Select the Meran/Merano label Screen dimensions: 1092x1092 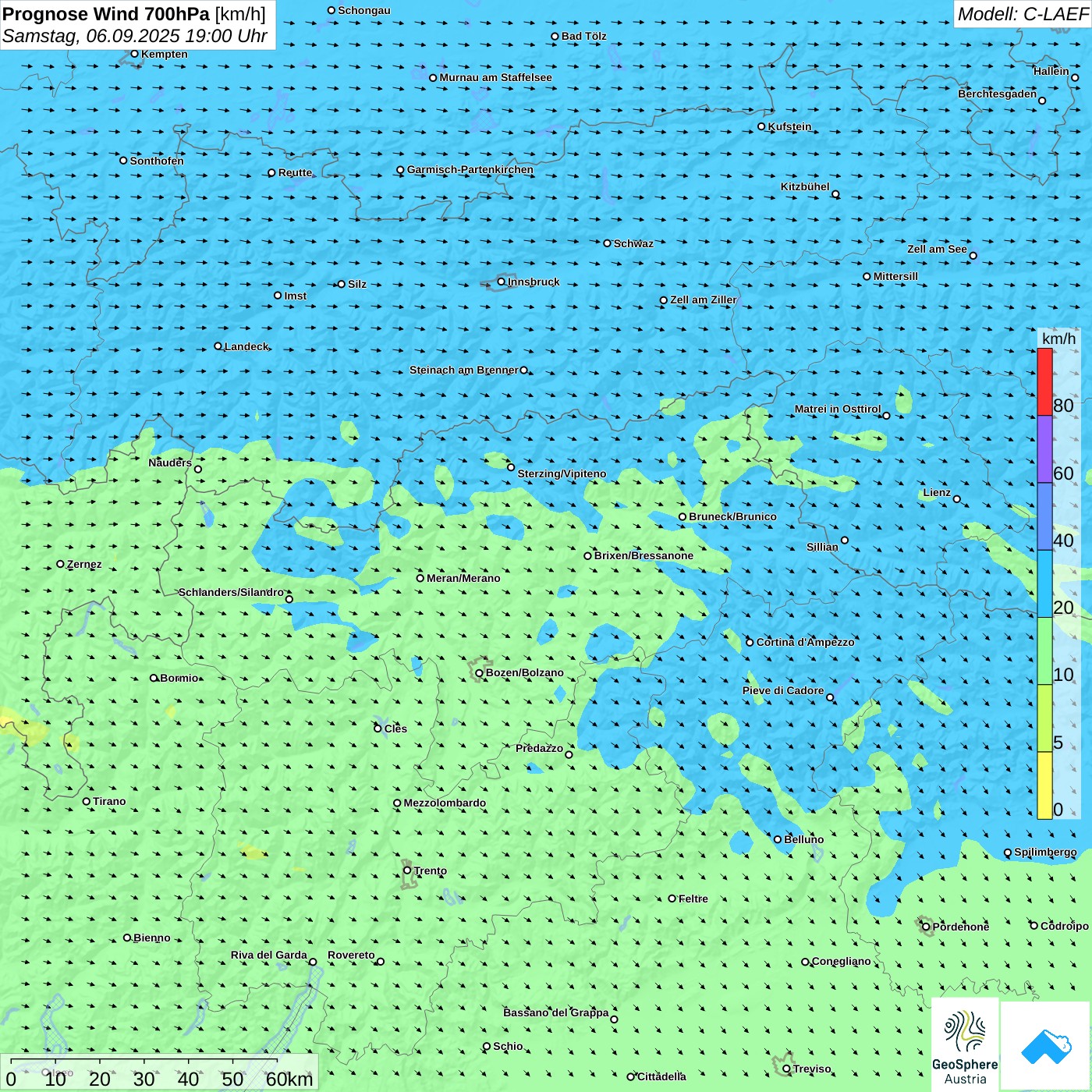[x=463, y=578]
